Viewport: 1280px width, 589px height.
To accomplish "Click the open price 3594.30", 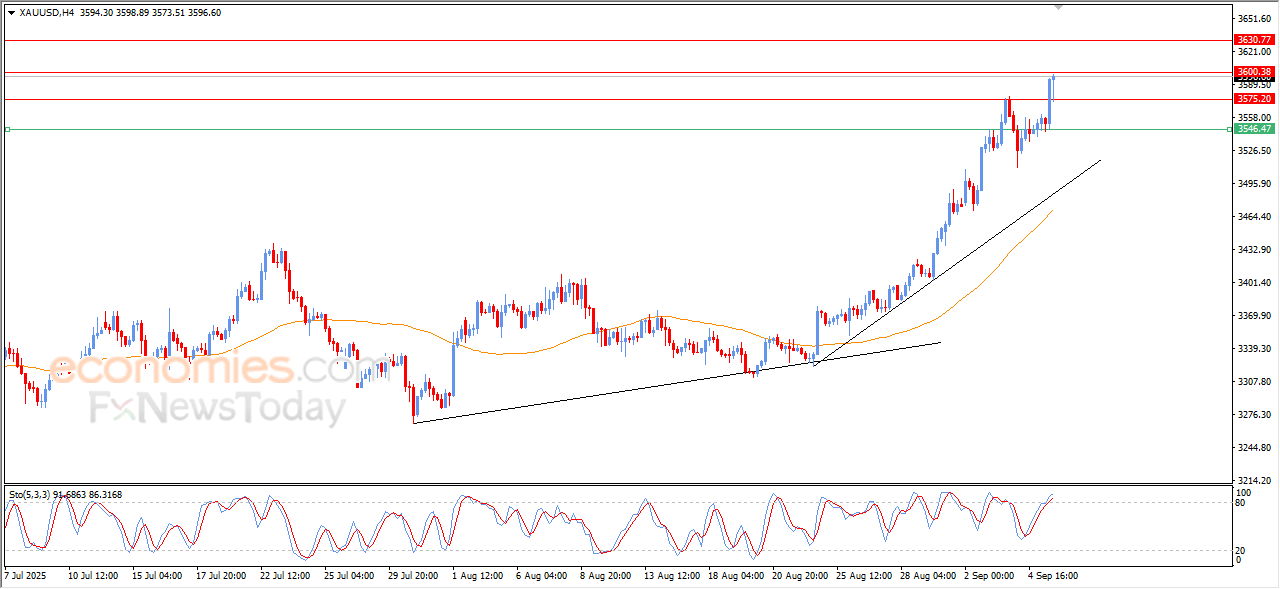I will click(x=96, y=13).
